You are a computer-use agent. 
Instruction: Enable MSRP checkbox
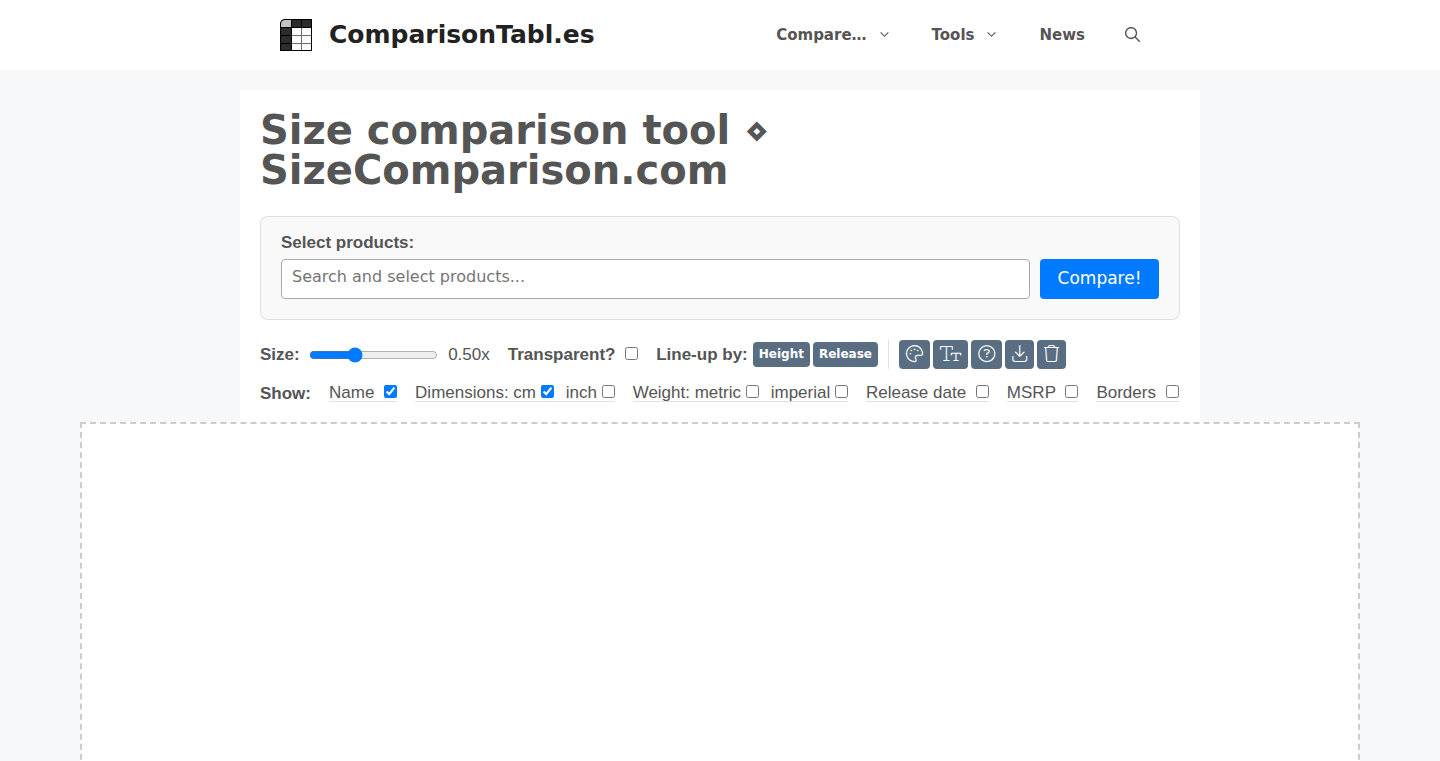[1072, 392]
